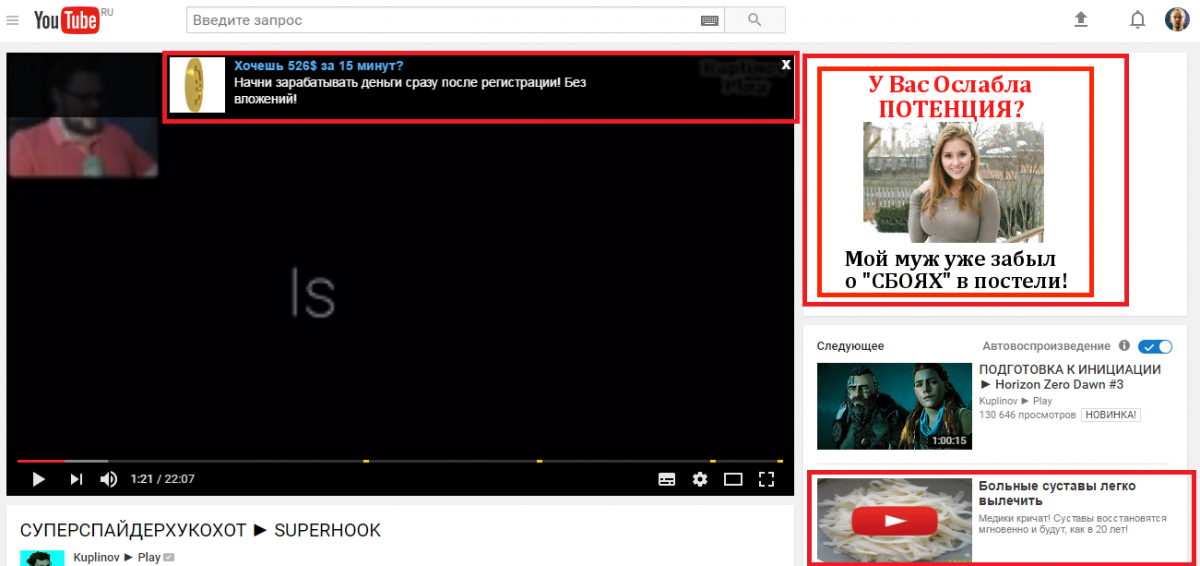This screenshot has height=566, width=1200.
Task: Open Kuplinov ► Play channel below video
Action: pyautogui.click(x=117, y=557)
